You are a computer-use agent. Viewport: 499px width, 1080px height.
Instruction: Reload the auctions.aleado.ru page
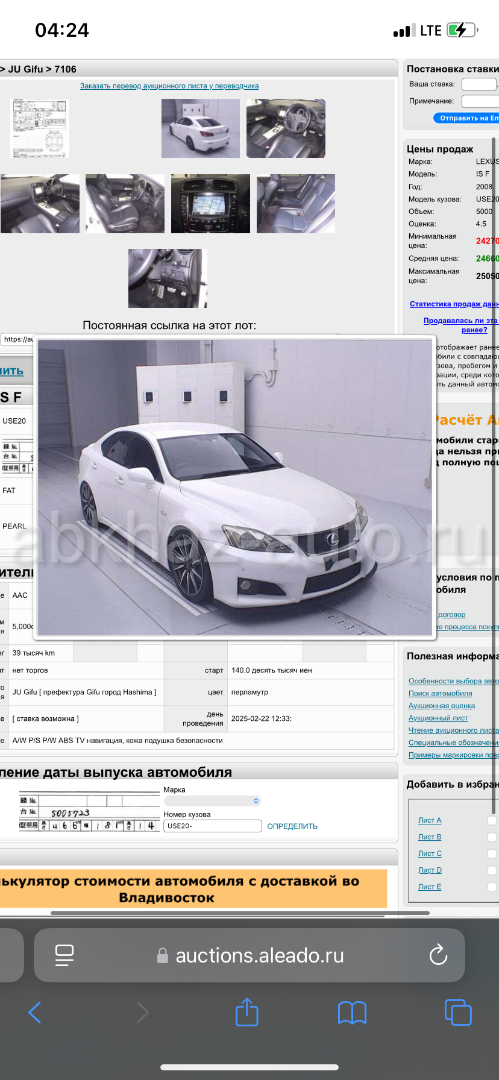(x=438, y=955)
